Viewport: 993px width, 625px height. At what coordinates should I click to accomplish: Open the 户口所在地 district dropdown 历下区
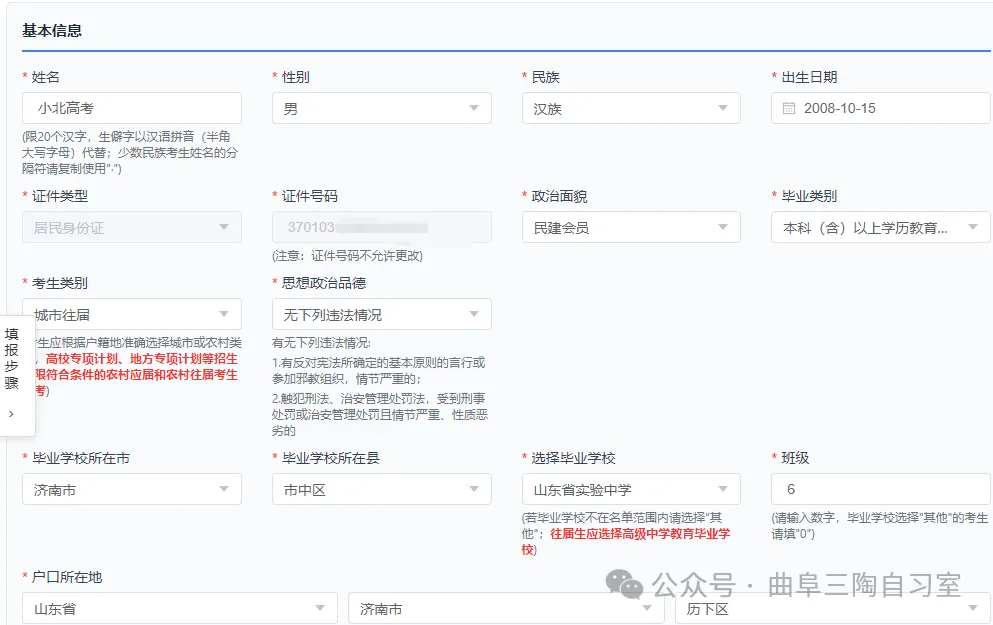[x=833, y=609]
